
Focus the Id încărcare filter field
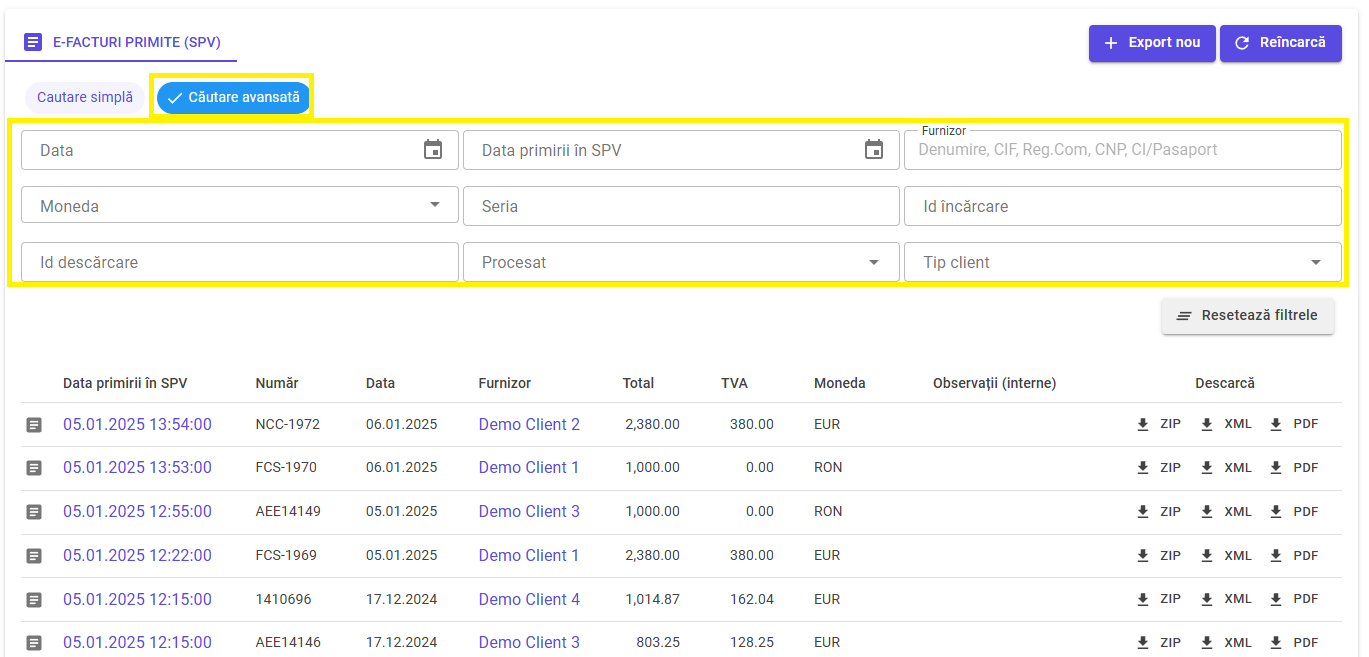[x=1123, y=206]
